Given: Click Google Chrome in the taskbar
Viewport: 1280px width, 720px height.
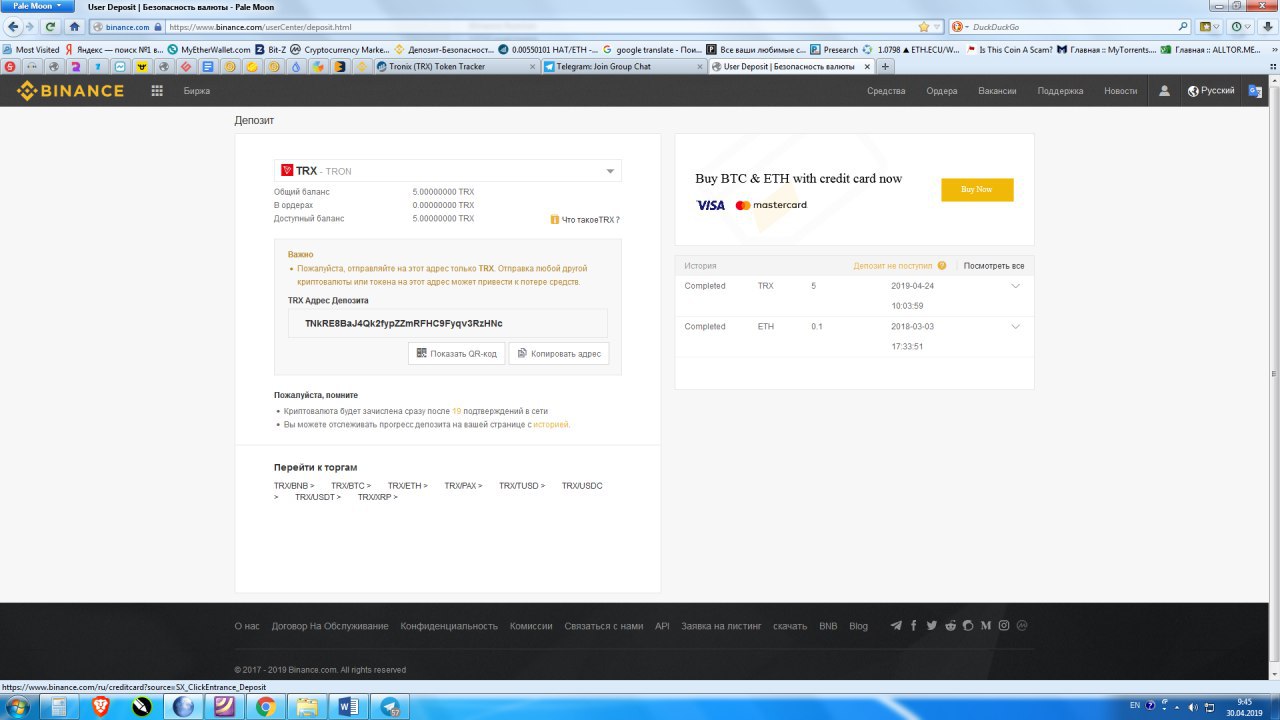Looking at the screenshot, I should coord(265,707).
